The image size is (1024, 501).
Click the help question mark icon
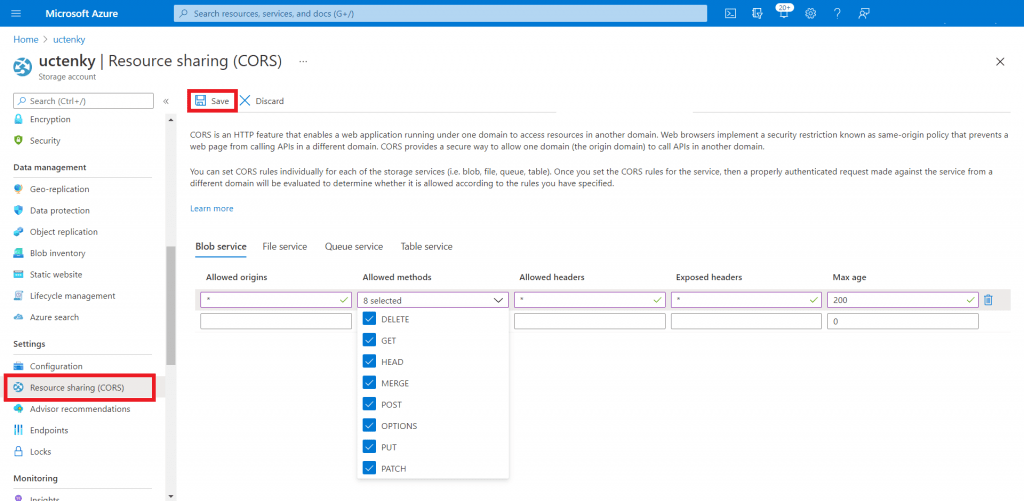[x=837, y=13]
